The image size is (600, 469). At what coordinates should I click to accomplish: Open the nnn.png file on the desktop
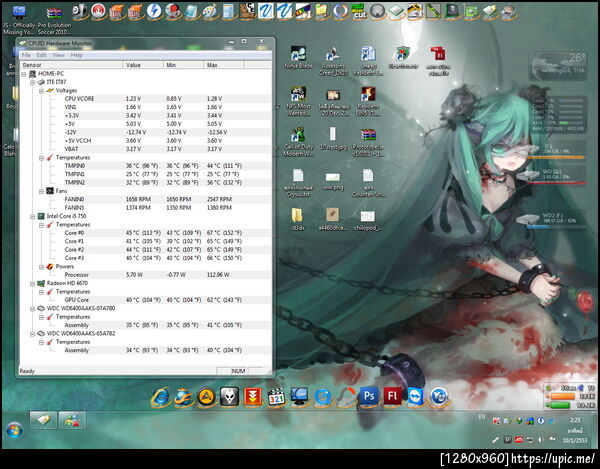click(x=333, y=181)
